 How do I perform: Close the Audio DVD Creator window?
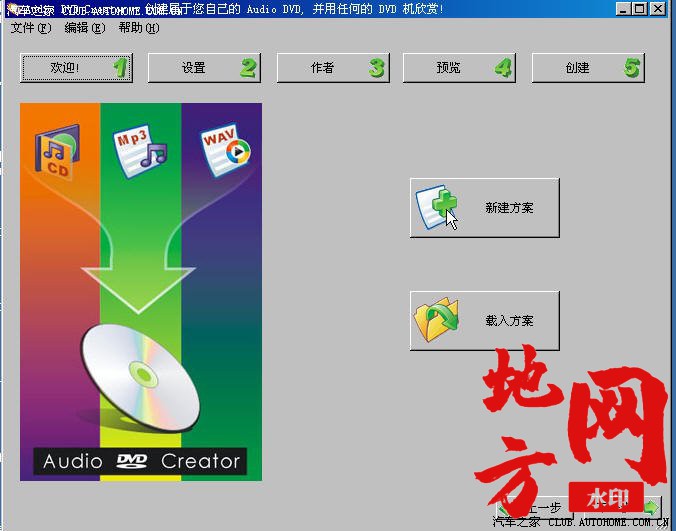[x=658, y=8]
